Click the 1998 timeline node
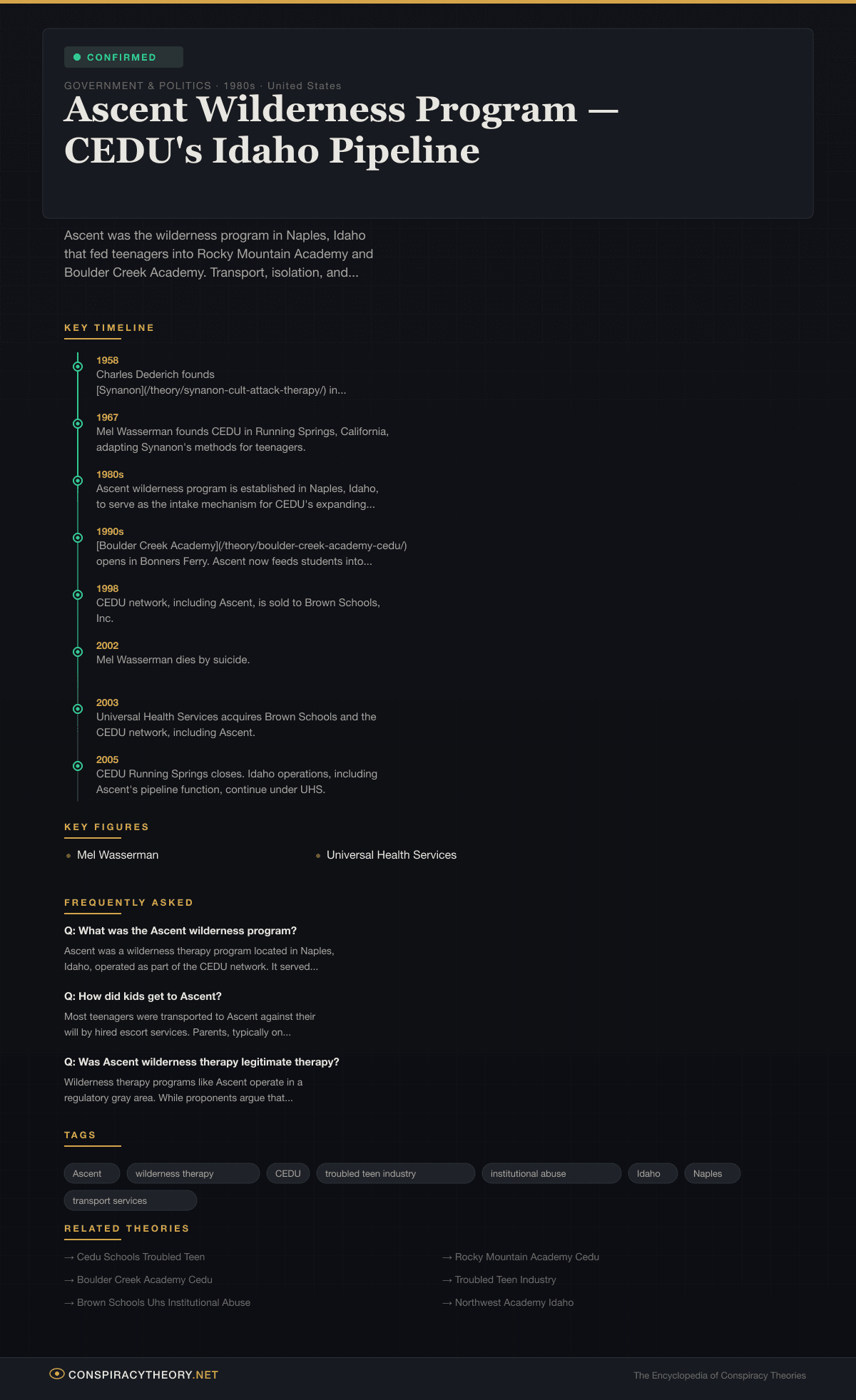Screen dimensions: 856x1400 click(x=78, y=595)
